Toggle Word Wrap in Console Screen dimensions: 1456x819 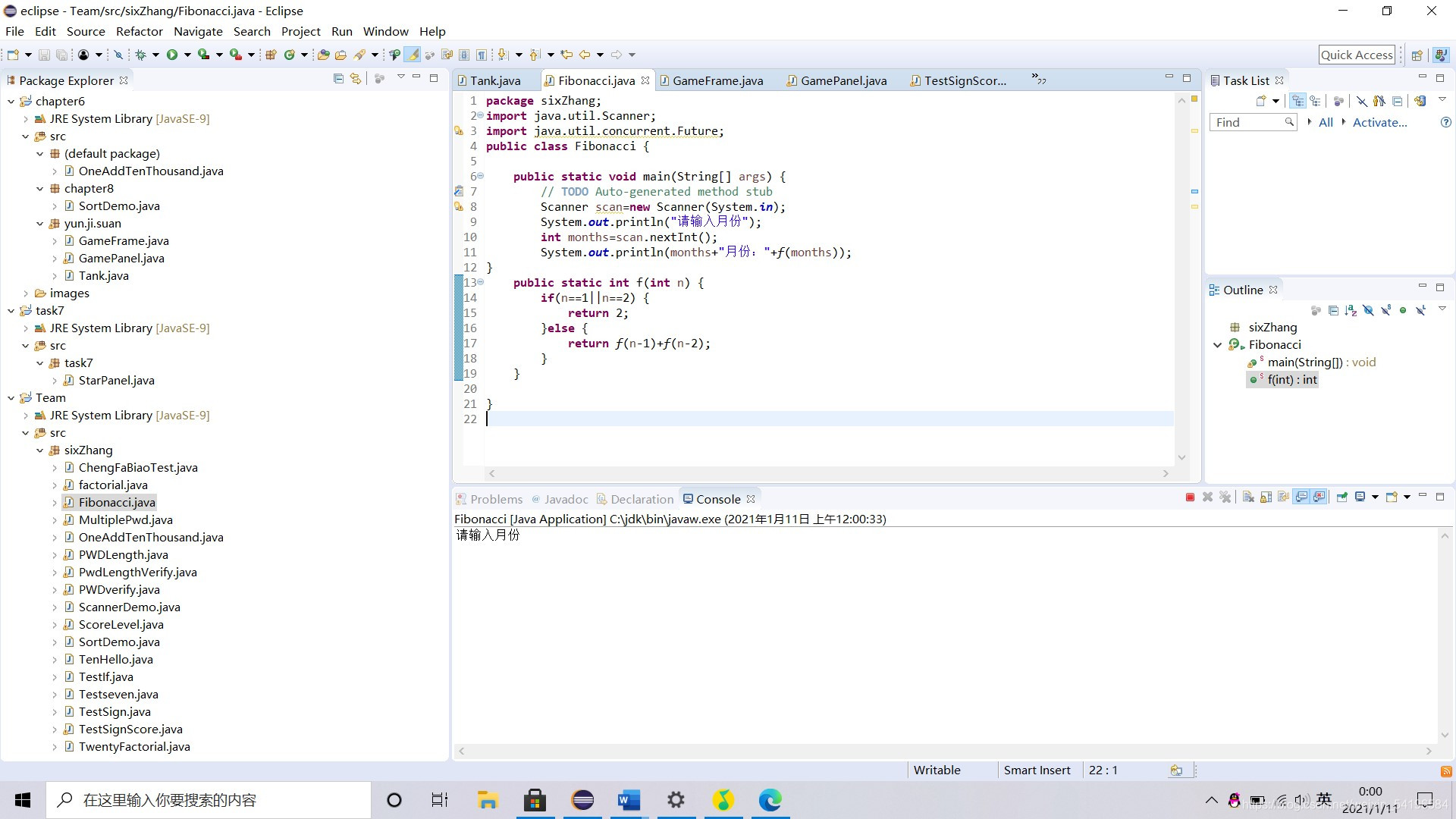click(x=1283, y=497)
